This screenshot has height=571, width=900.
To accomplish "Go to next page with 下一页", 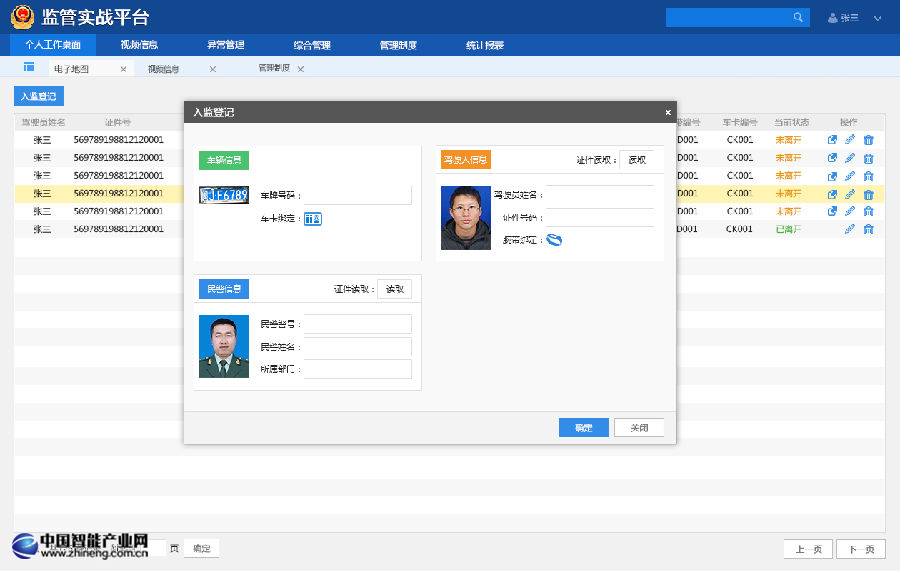I will [x=860, y=549].
